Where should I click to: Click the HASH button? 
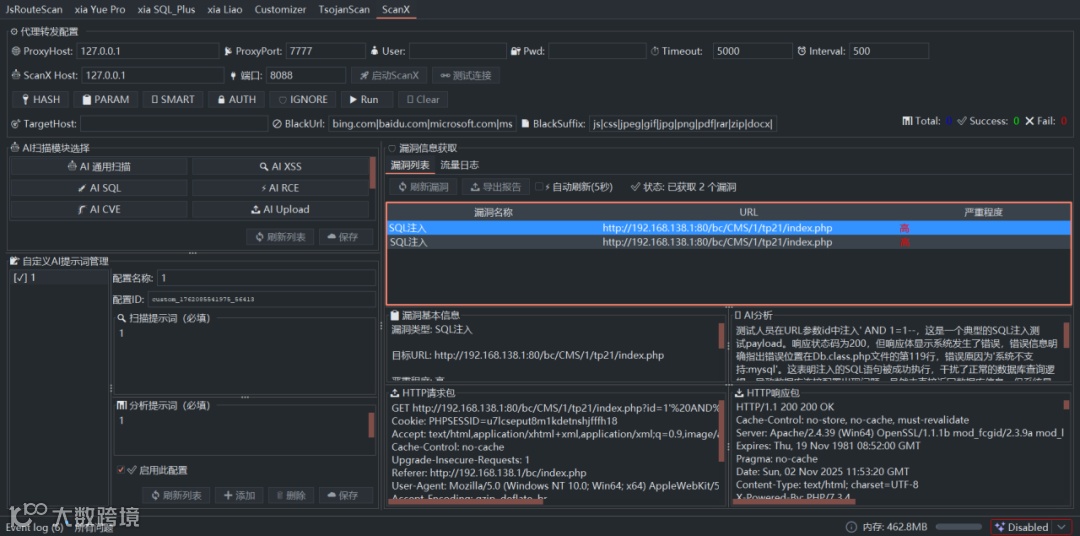(40, 99)
